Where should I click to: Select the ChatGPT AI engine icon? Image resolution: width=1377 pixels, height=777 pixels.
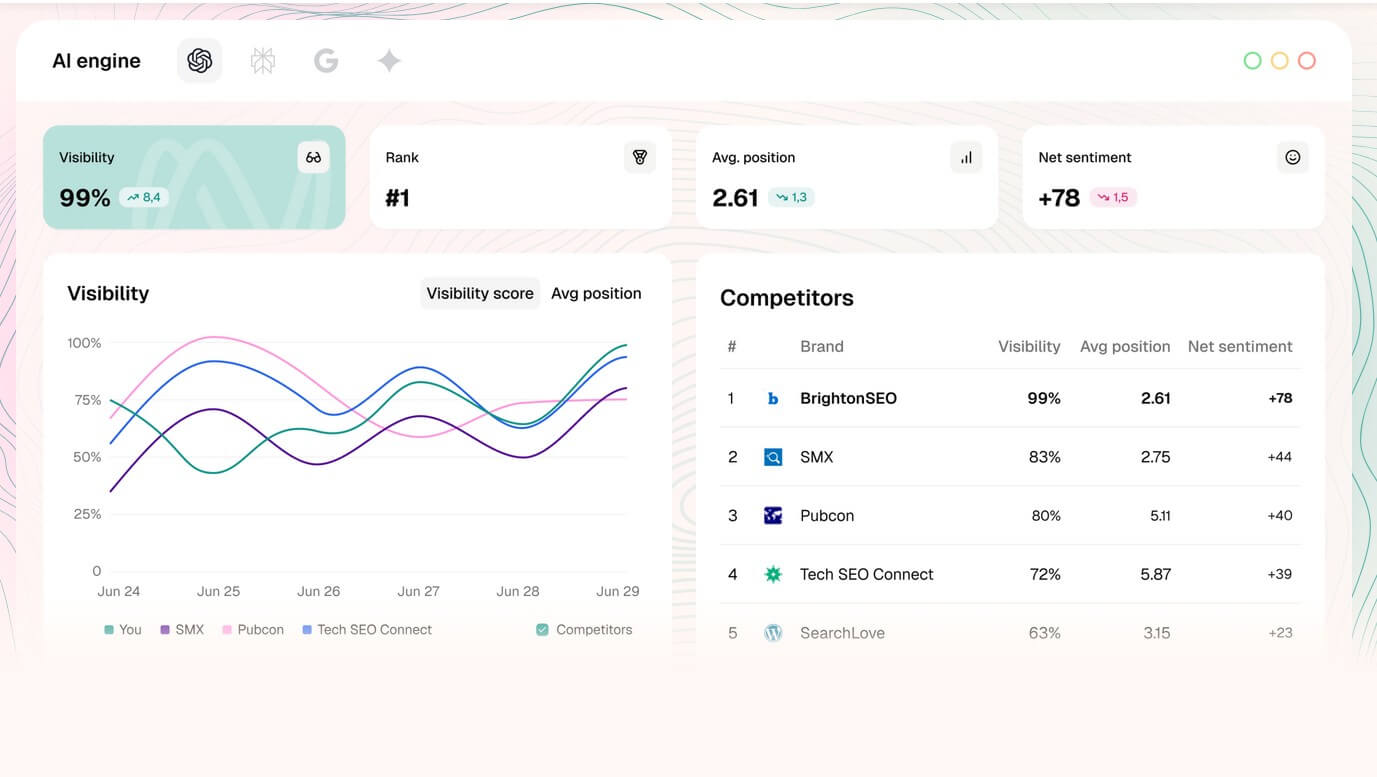pos(200,61)
